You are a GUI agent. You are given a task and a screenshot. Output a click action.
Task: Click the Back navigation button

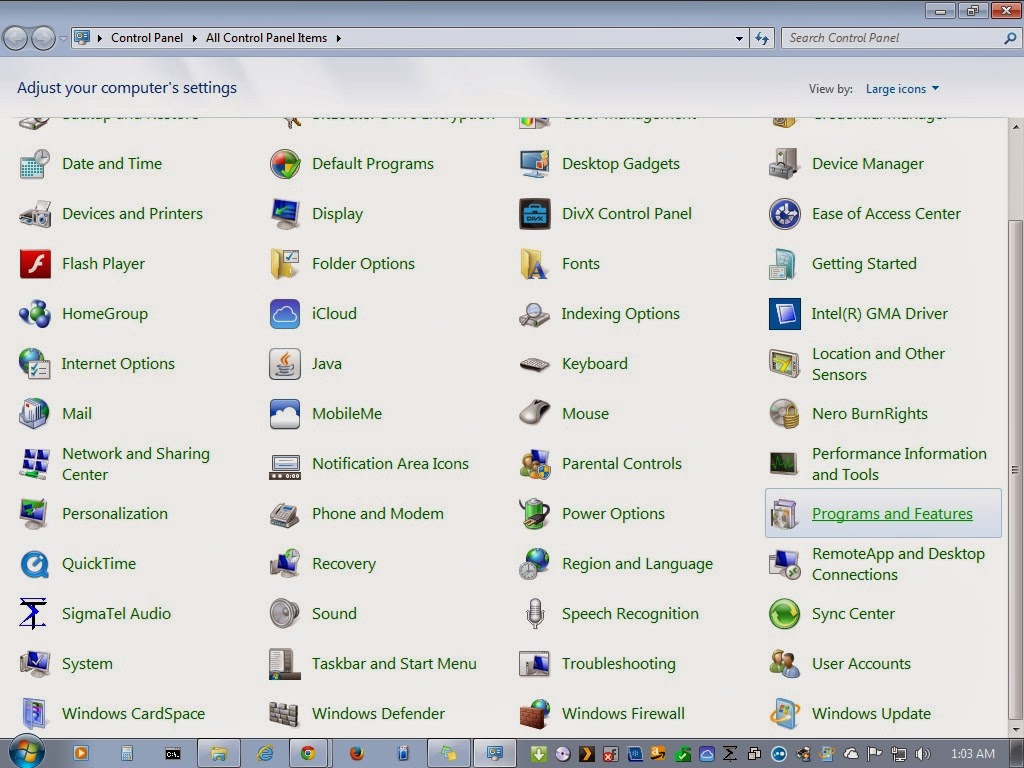[x=16, y=39]
